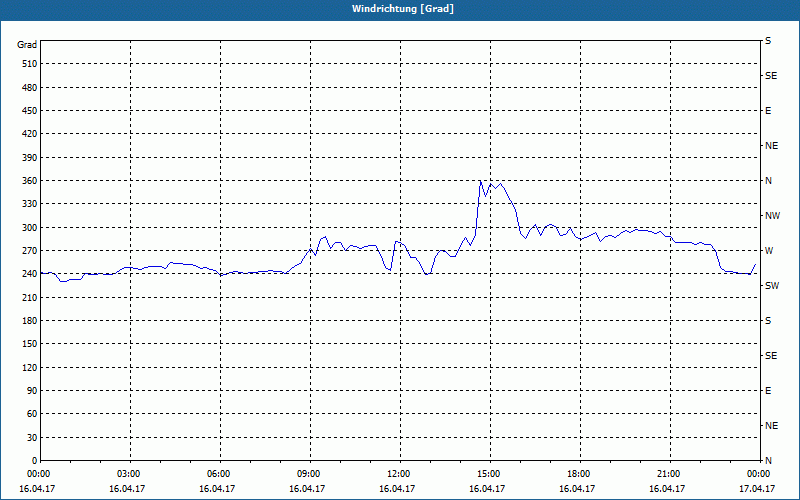Select the 'W' compass direction label
Screen dimensions: 800x500
pos(769,251)
